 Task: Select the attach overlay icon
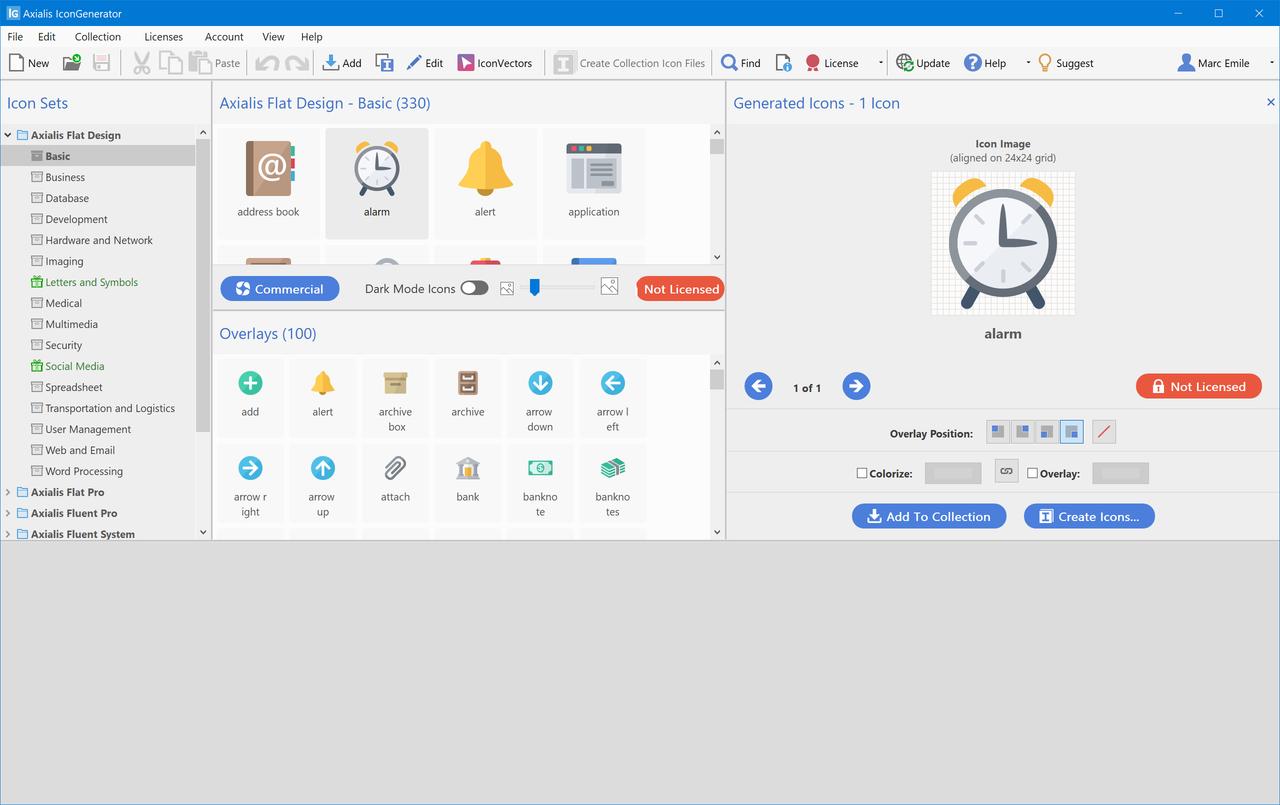pos(394,483)
